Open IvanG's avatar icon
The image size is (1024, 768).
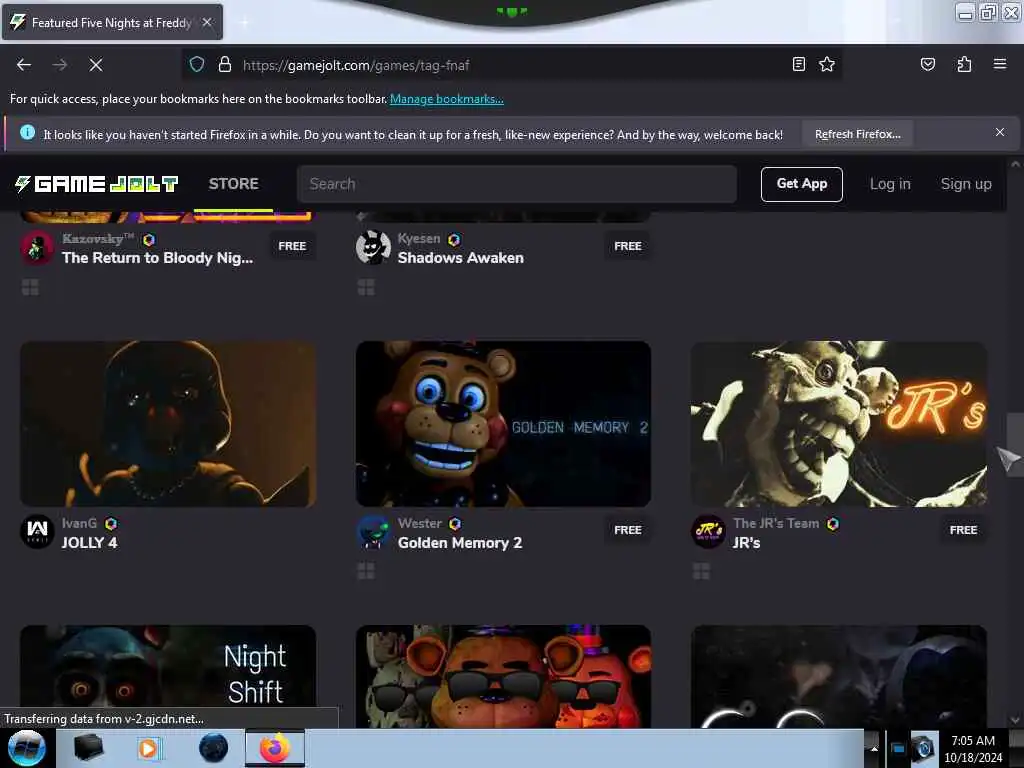point(37,532)
